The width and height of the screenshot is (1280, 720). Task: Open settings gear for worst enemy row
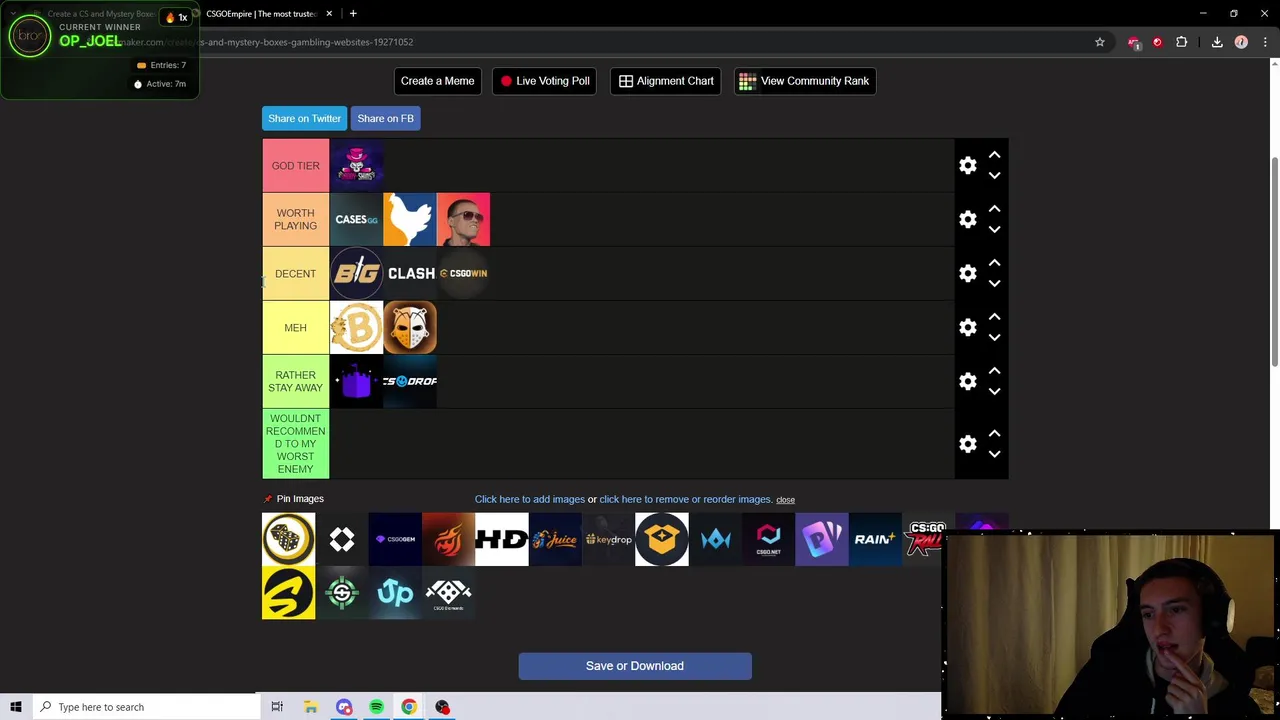click(967, 443)
